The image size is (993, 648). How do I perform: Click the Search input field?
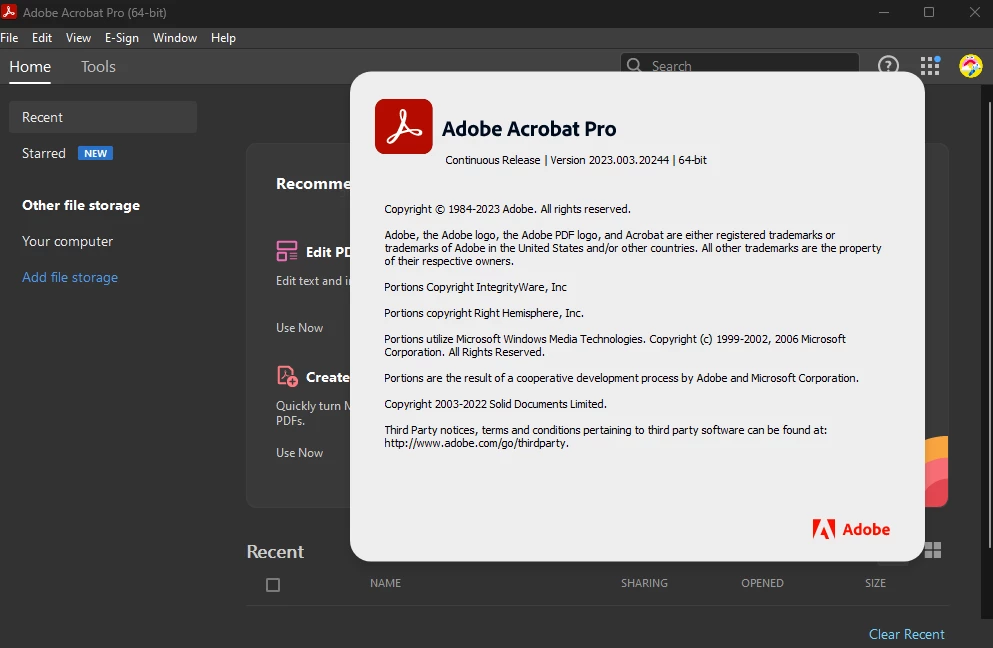coord(740,65)
